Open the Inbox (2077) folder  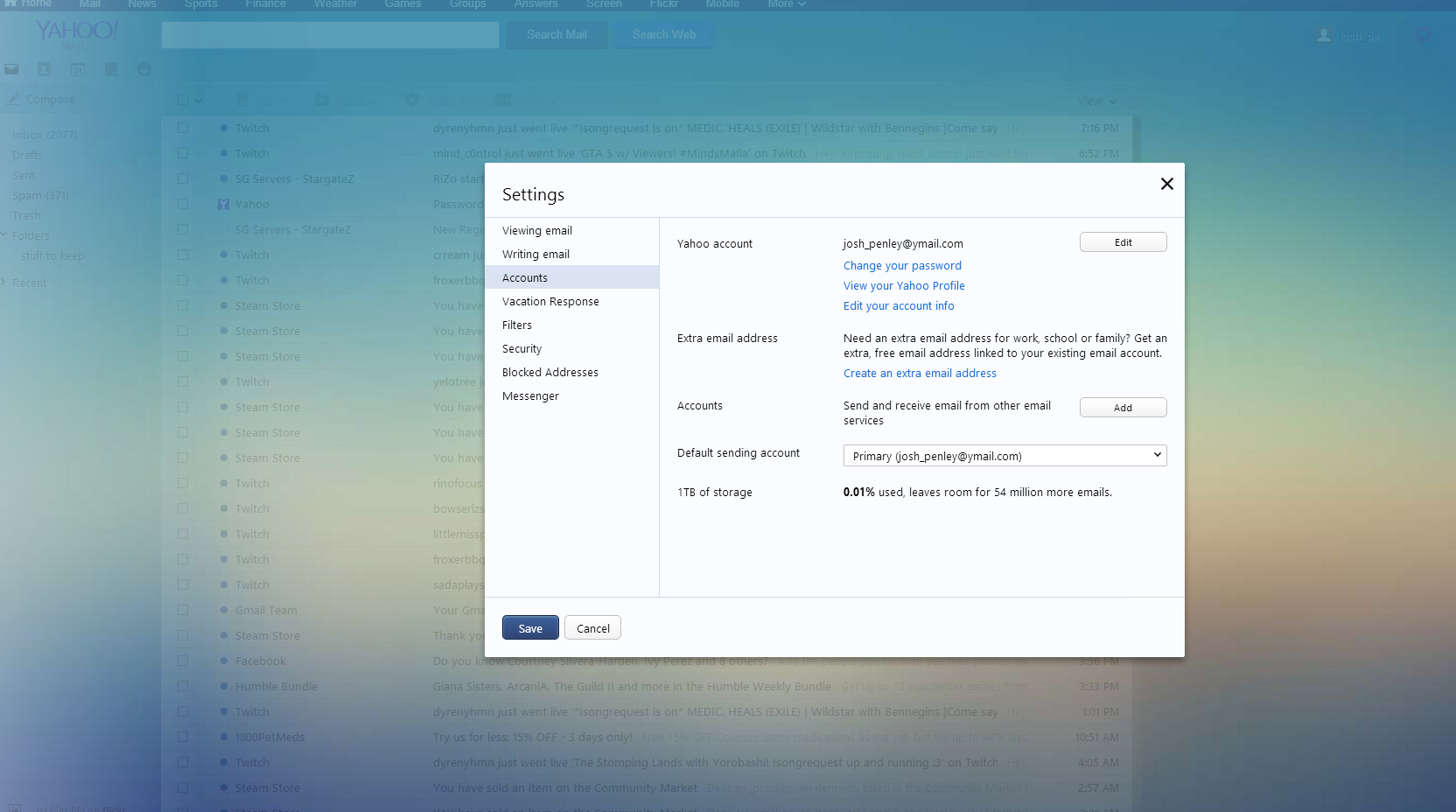[45, 135]
